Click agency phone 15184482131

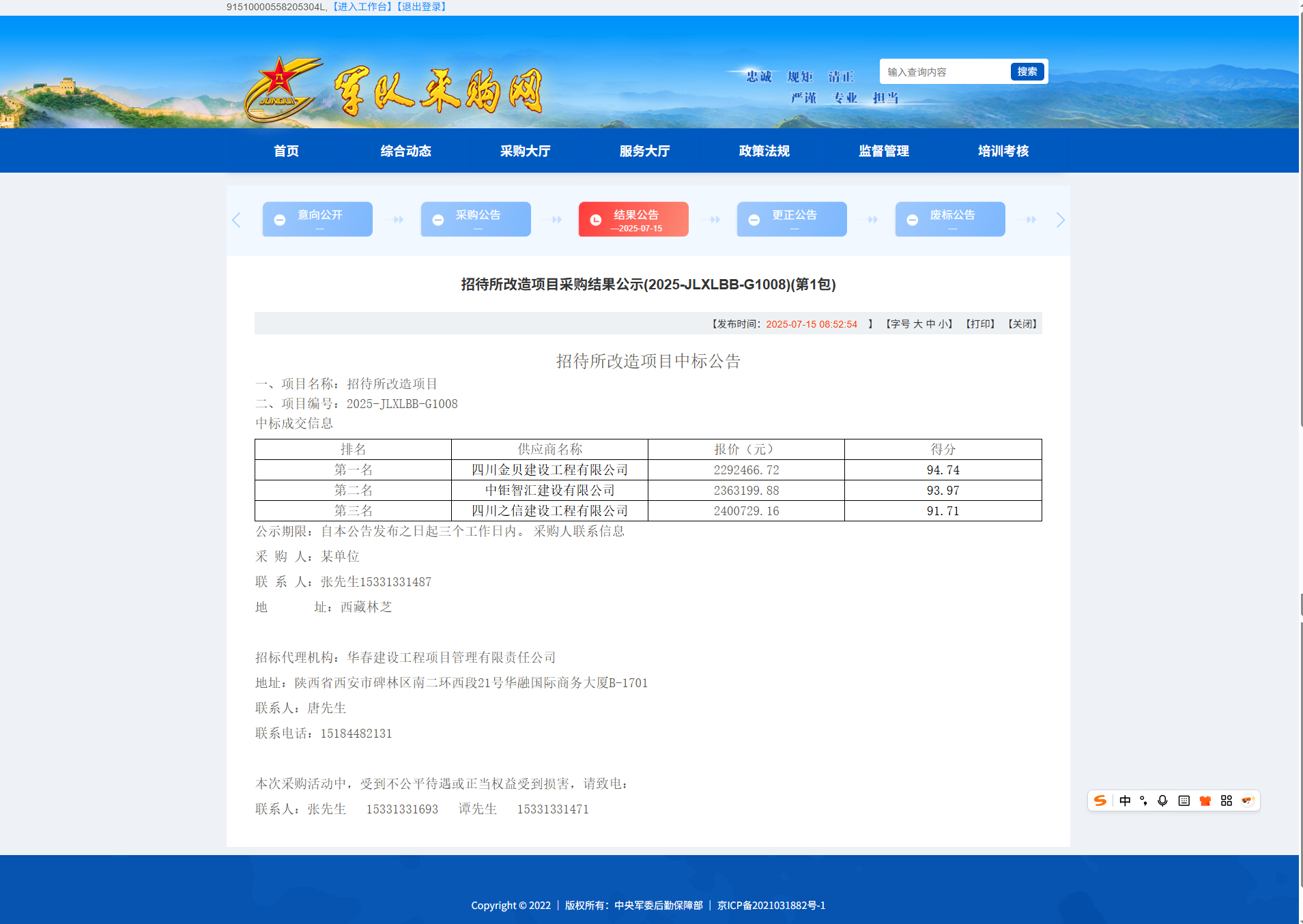click(x=356, y=734)
